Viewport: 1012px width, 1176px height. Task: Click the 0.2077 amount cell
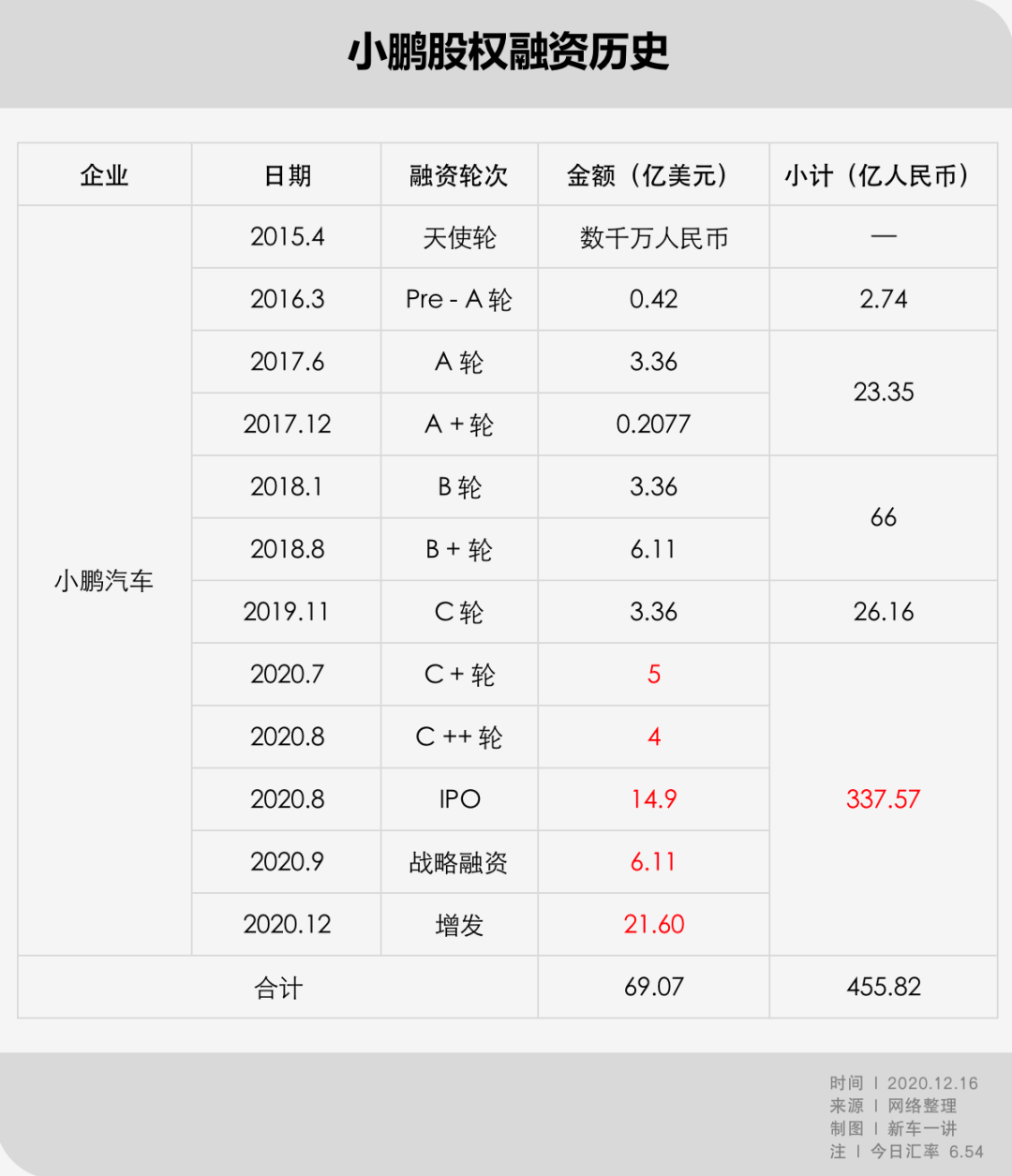653,424
